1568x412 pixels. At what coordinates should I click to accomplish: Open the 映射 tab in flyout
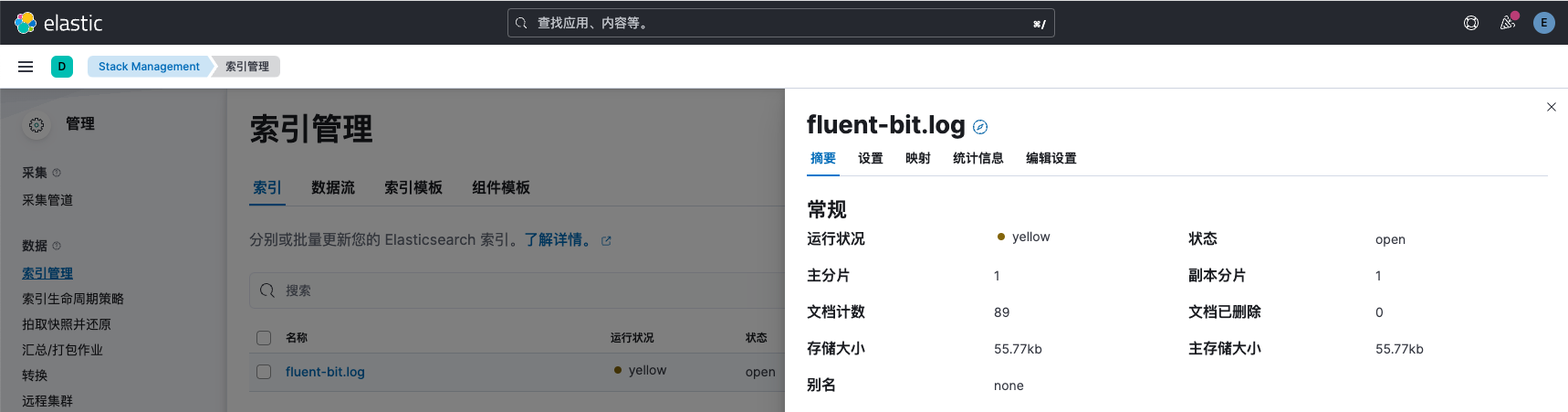click(917, 158)
